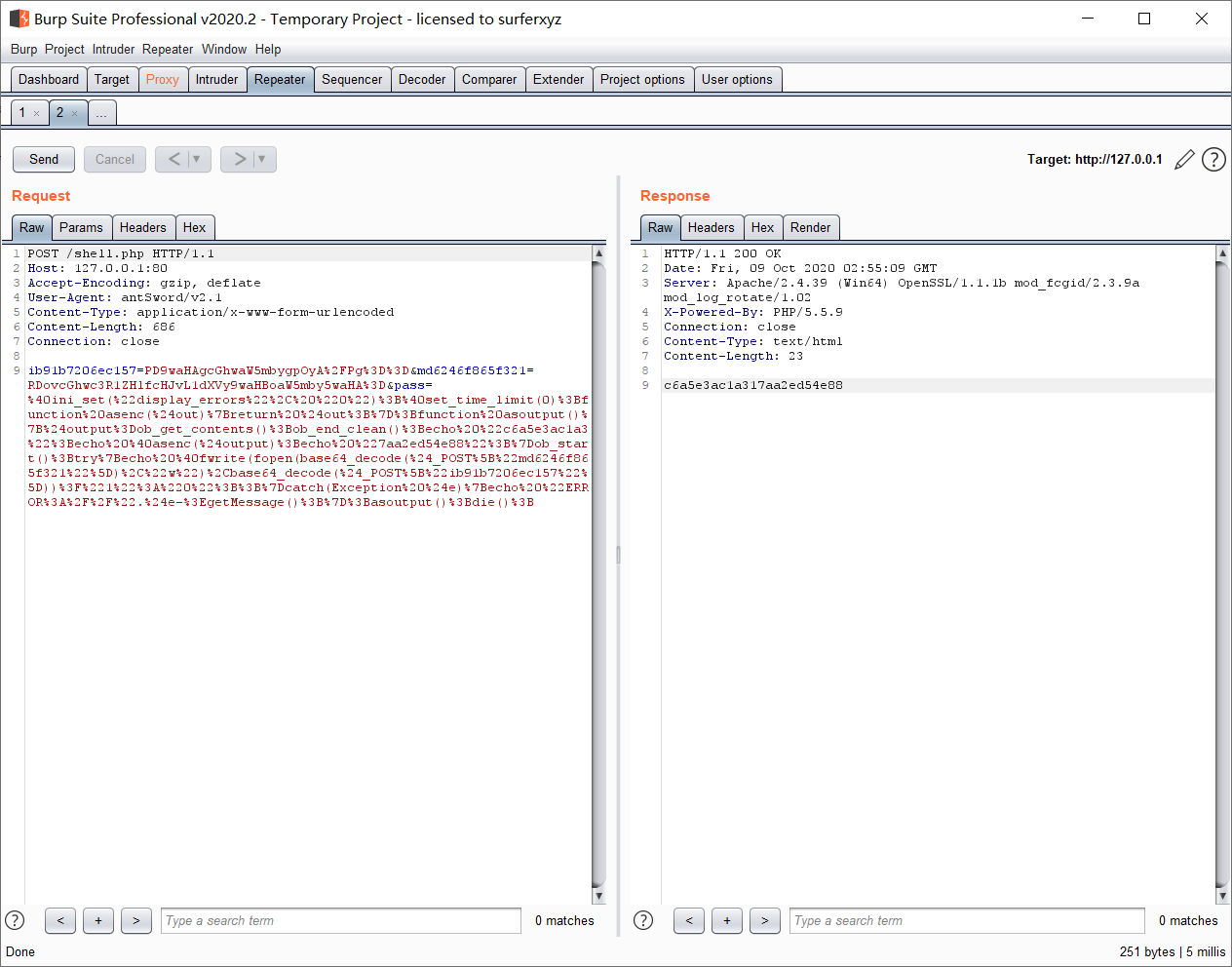Add new Repeater tab with the ... tab
1232x967 pixels.
(x=101, y=114)
